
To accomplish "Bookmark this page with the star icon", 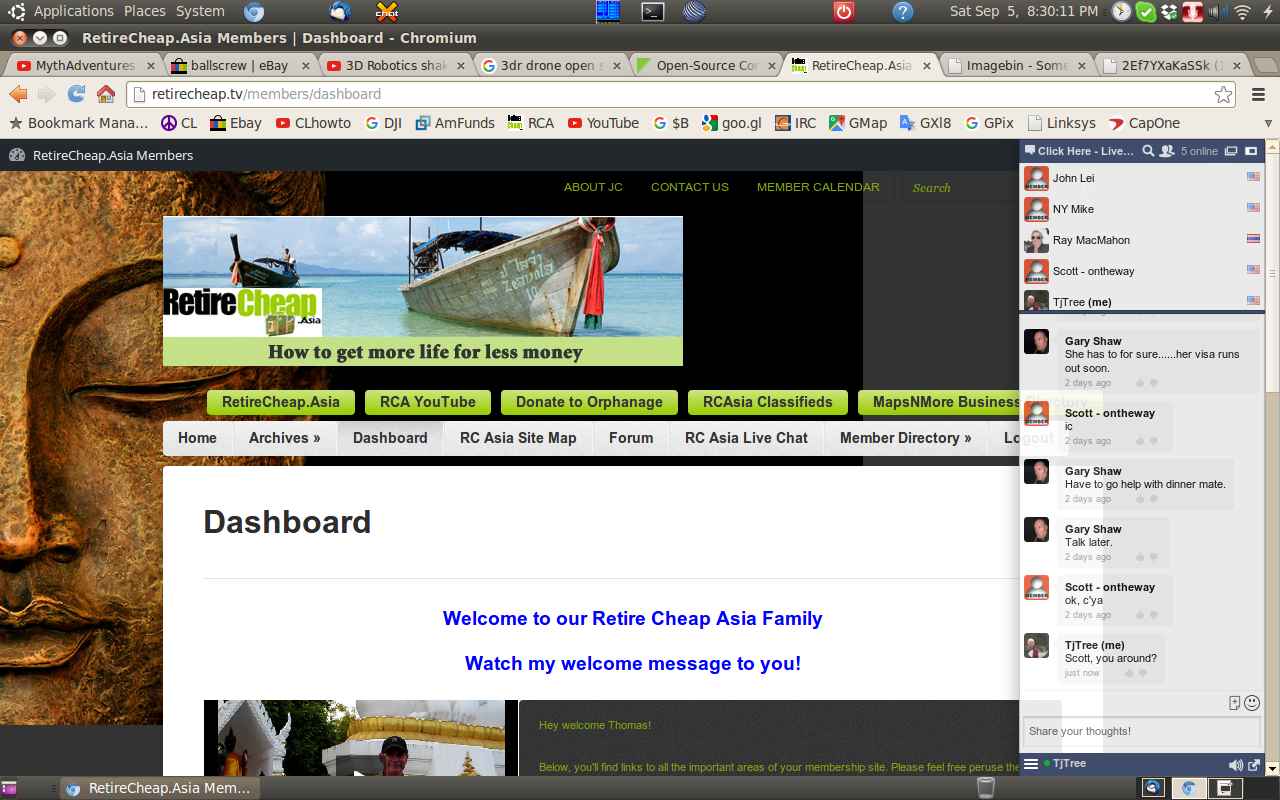I will point(1224,94).
